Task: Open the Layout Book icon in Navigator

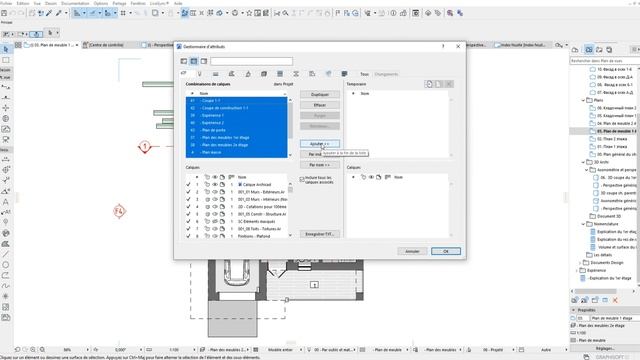Action: tap(599, 50)
